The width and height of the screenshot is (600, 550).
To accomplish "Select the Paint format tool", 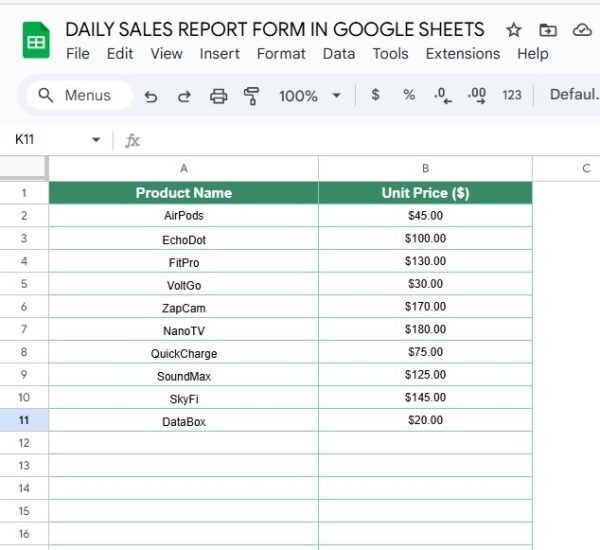I will (251, 96).
